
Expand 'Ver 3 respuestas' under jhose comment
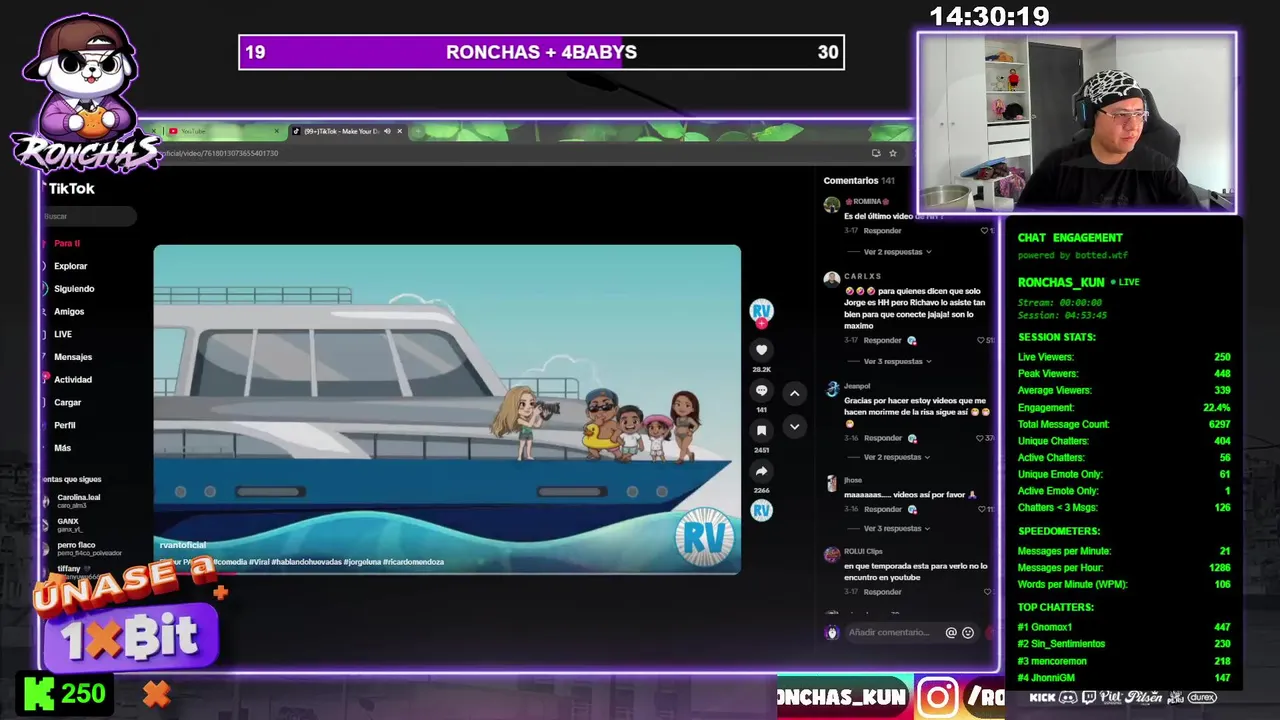[x=897, y=528]
